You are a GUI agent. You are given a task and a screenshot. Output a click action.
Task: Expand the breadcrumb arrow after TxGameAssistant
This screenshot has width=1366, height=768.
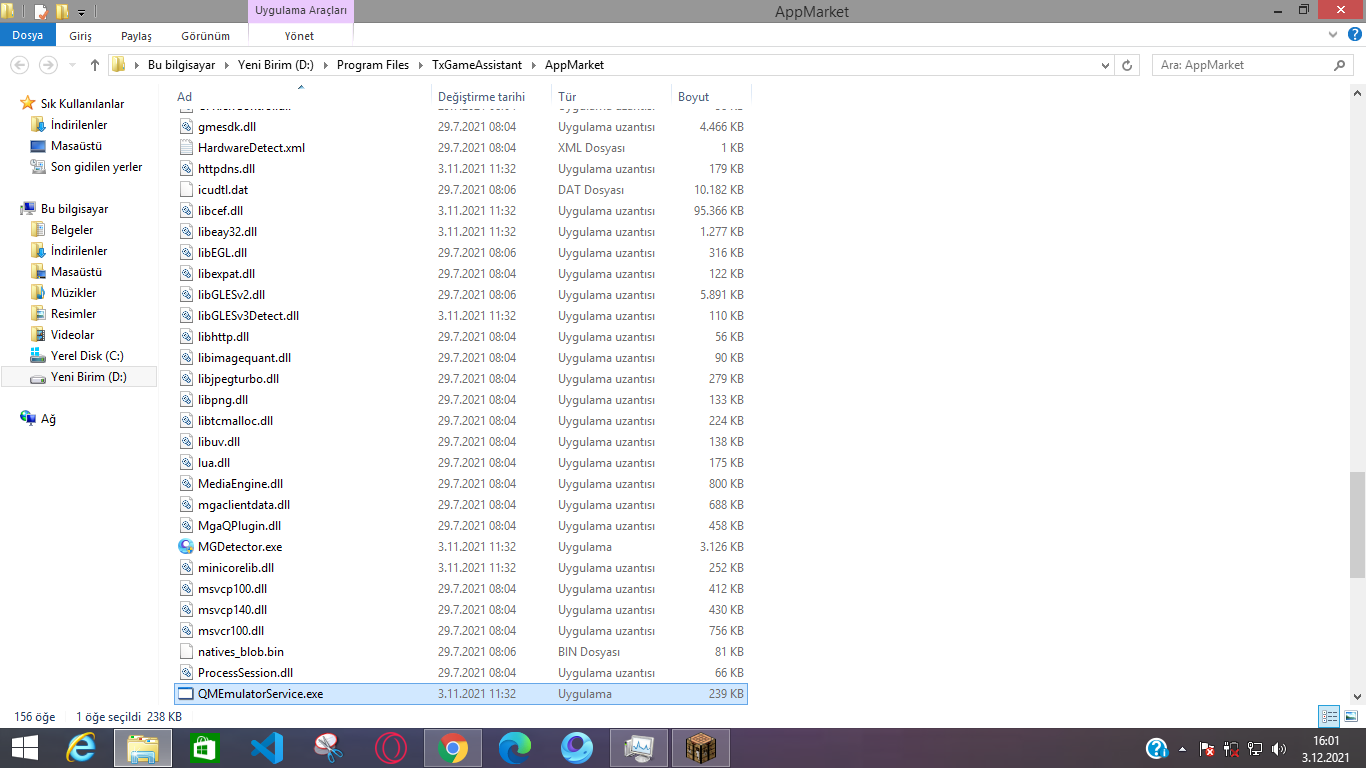(533, 65)
